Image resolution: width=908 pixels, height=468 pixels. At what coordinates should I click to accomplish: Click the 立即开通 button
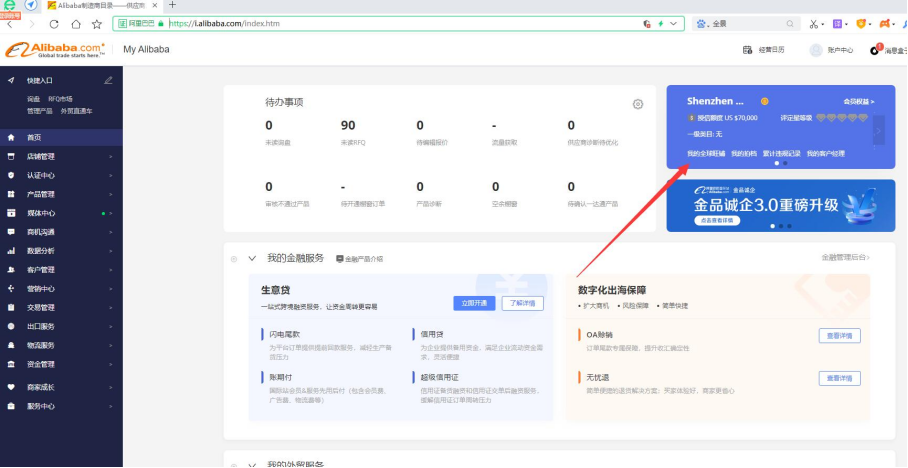(x=474, y=303)
